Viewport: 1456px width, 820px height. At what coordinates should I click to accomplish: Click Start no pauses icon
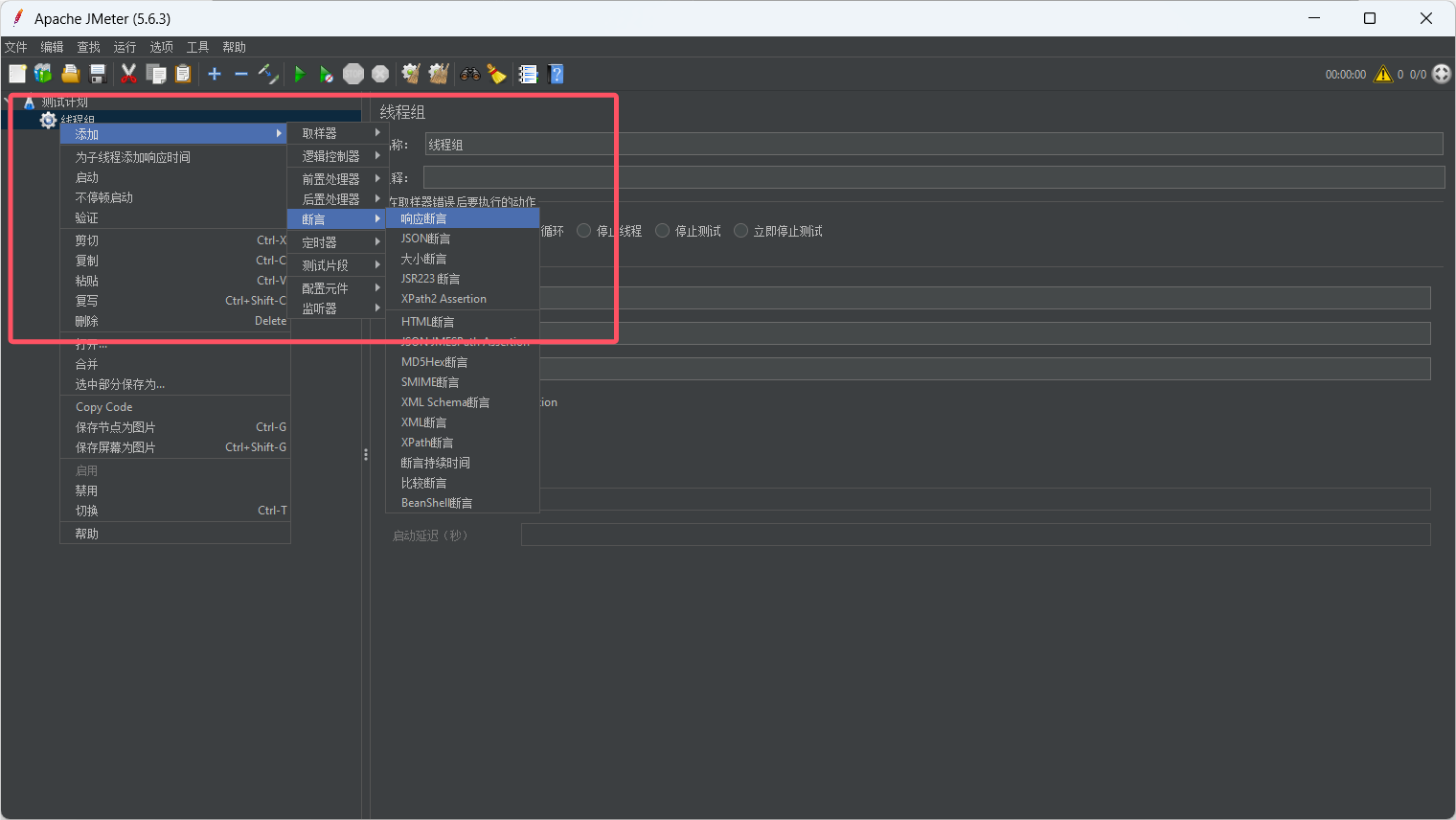tap(327, 74)
